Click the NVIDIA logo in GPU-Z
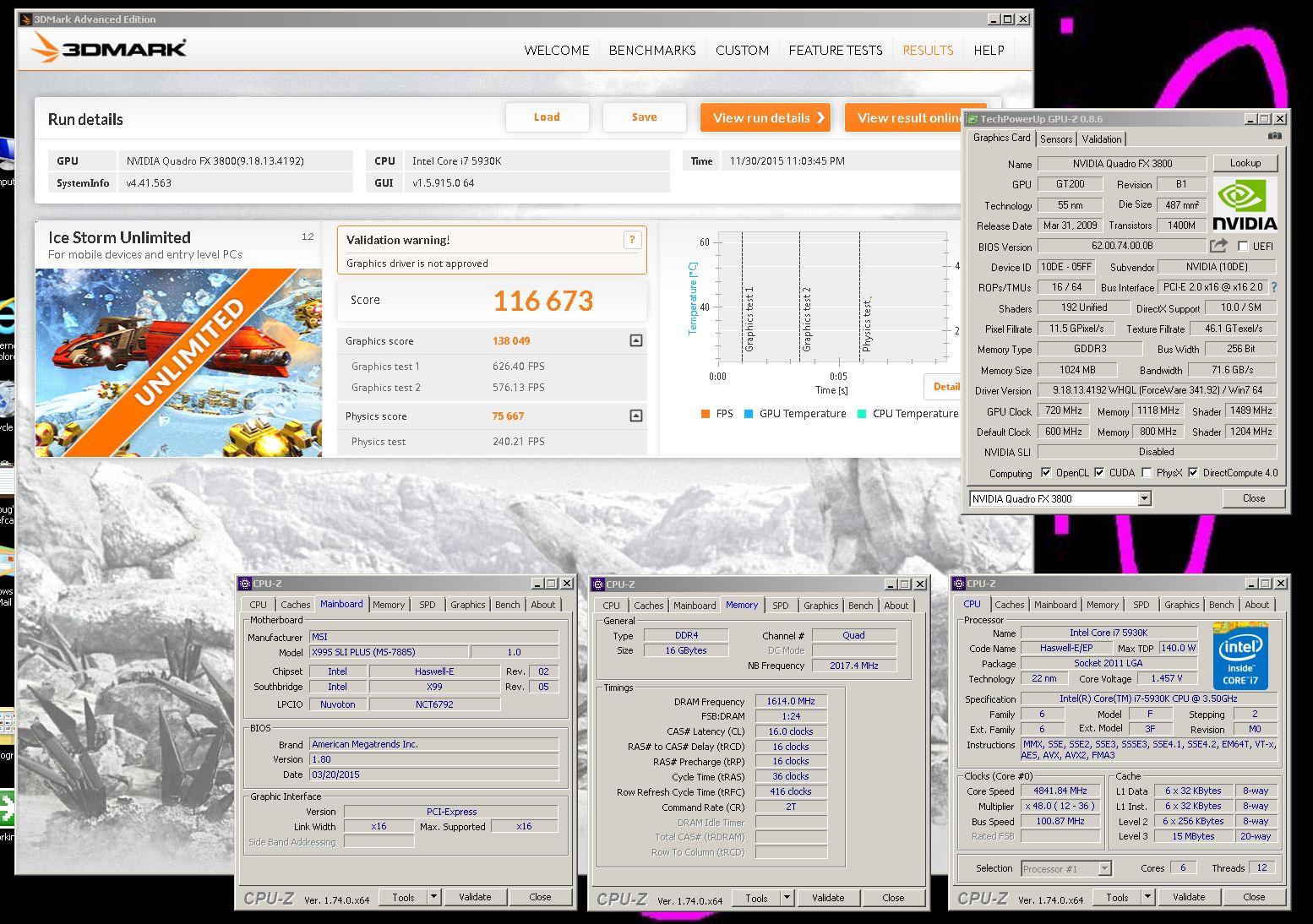 (x=1245, y=204)
